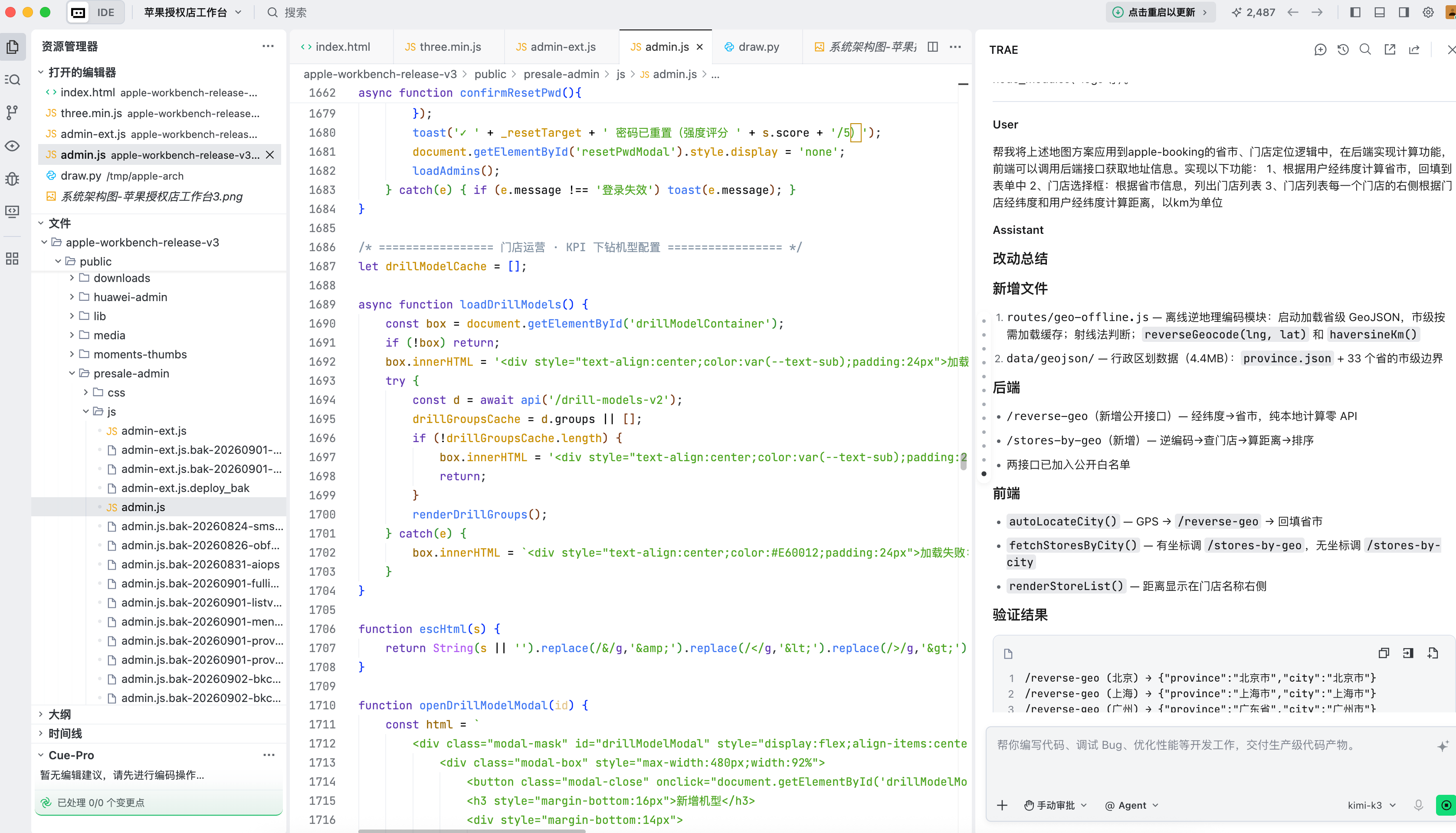The image size is (1456, 833).
Task: Open the 苹果授权店工作台 project dropdown
Action: pos(193,13)
